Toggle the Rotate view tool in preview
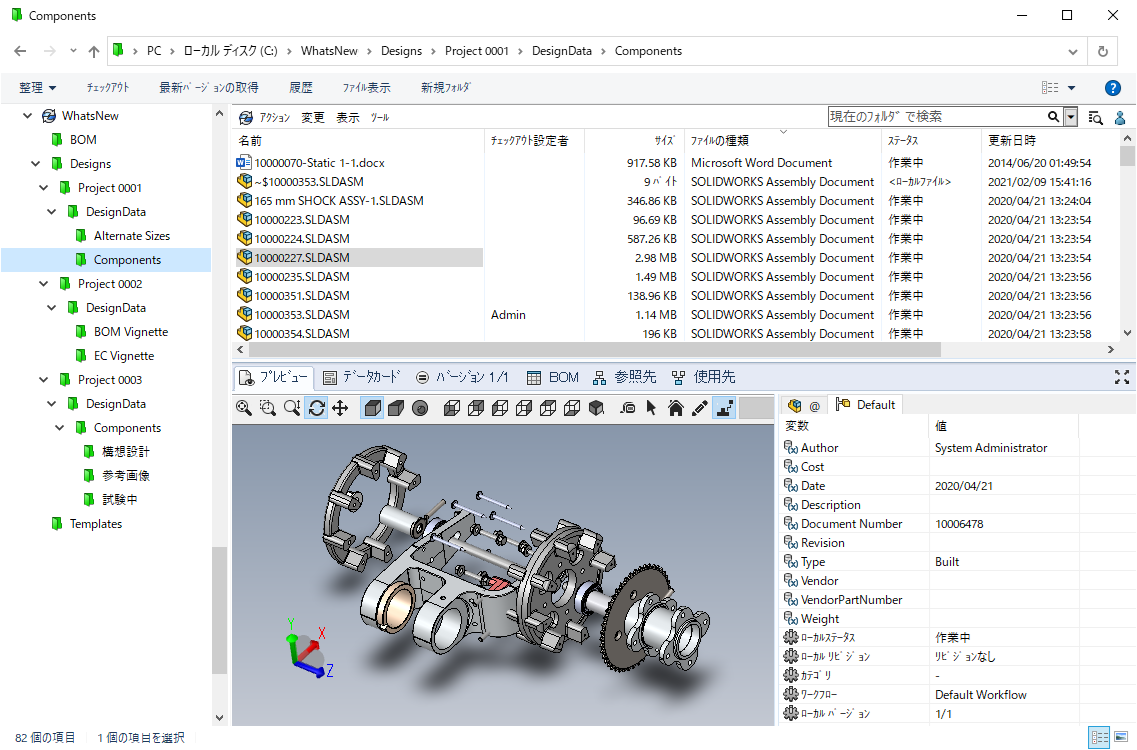 [316, 408]
